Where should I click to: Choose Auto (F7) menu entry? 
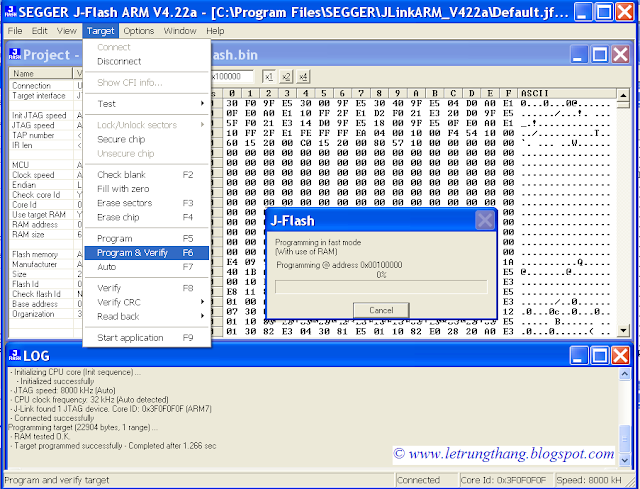click(x=146, y=267)
